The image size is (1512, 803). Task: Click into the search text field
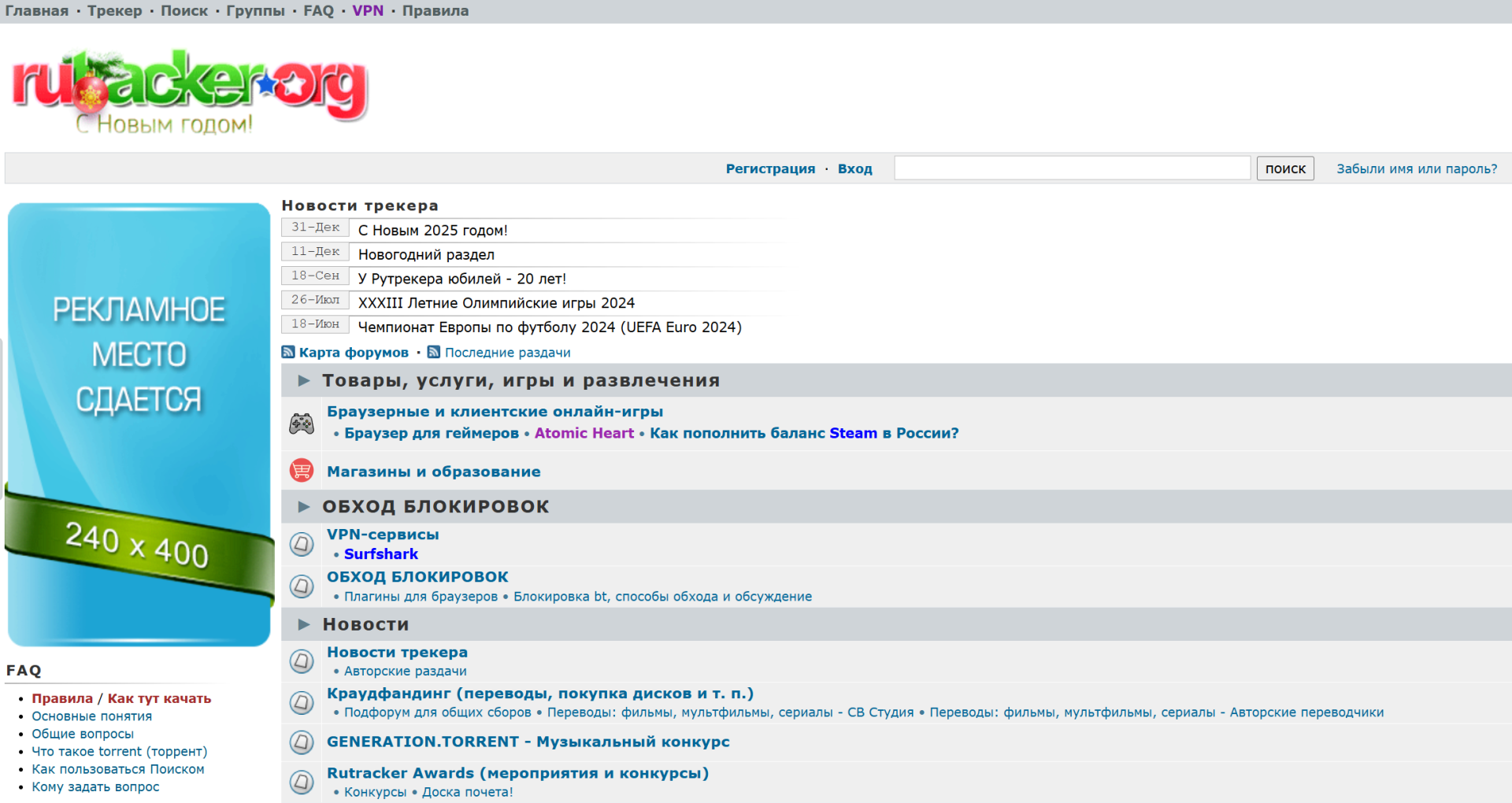[1072, 168]
